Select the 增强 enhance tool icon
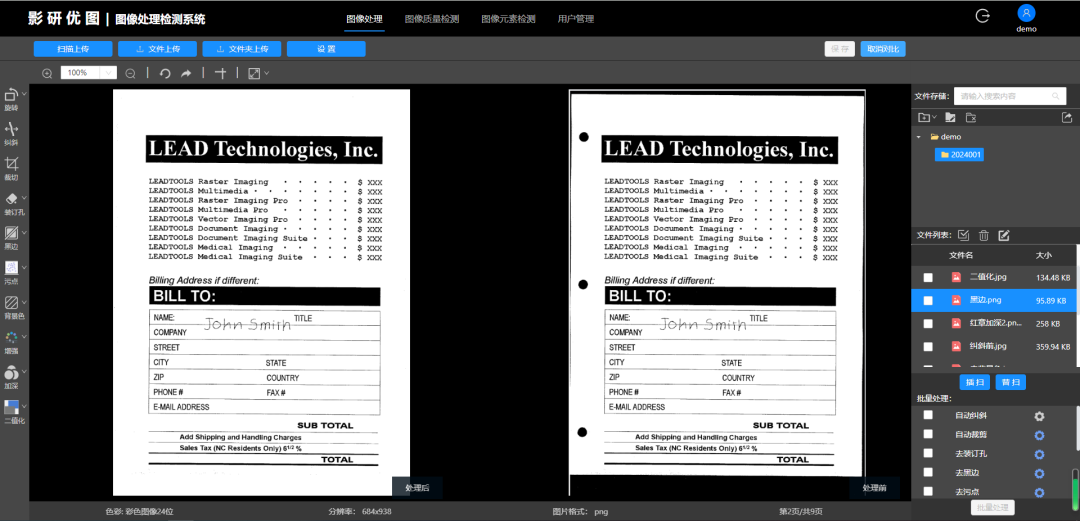 (x=11, y=337)
